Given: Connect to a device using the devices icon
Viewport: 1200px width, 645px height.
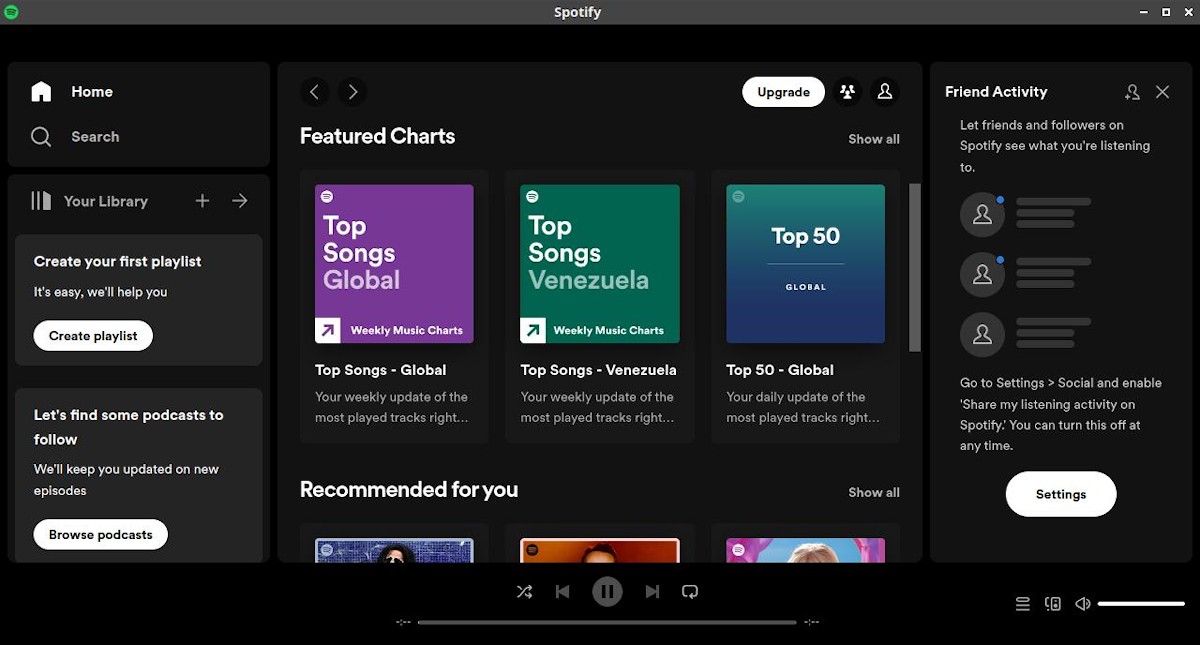Looking at the screenshot, I should (1052, 603).
